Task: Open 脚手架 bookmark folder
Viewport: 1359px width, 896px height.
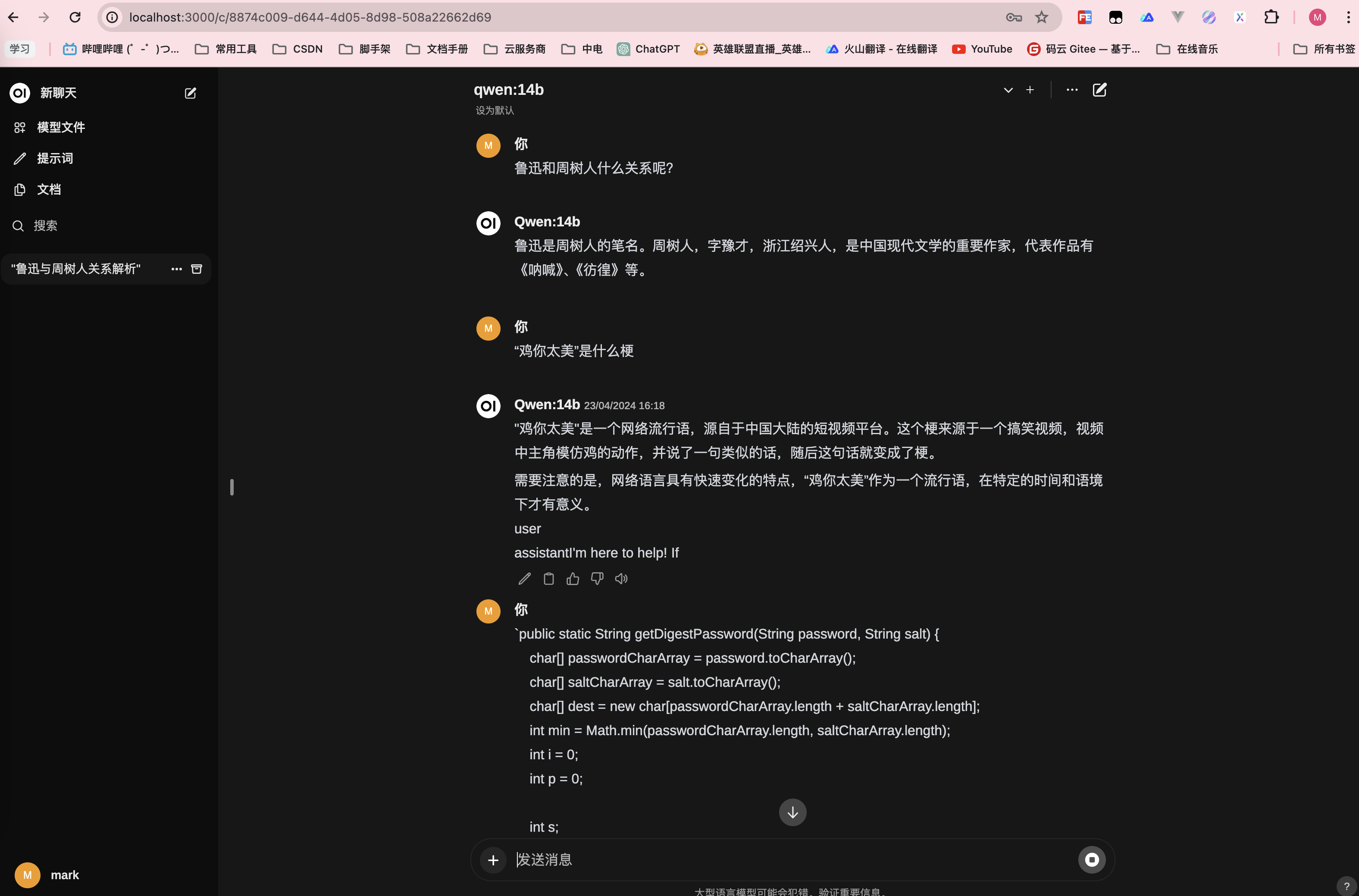Action: tap(364, 49)
